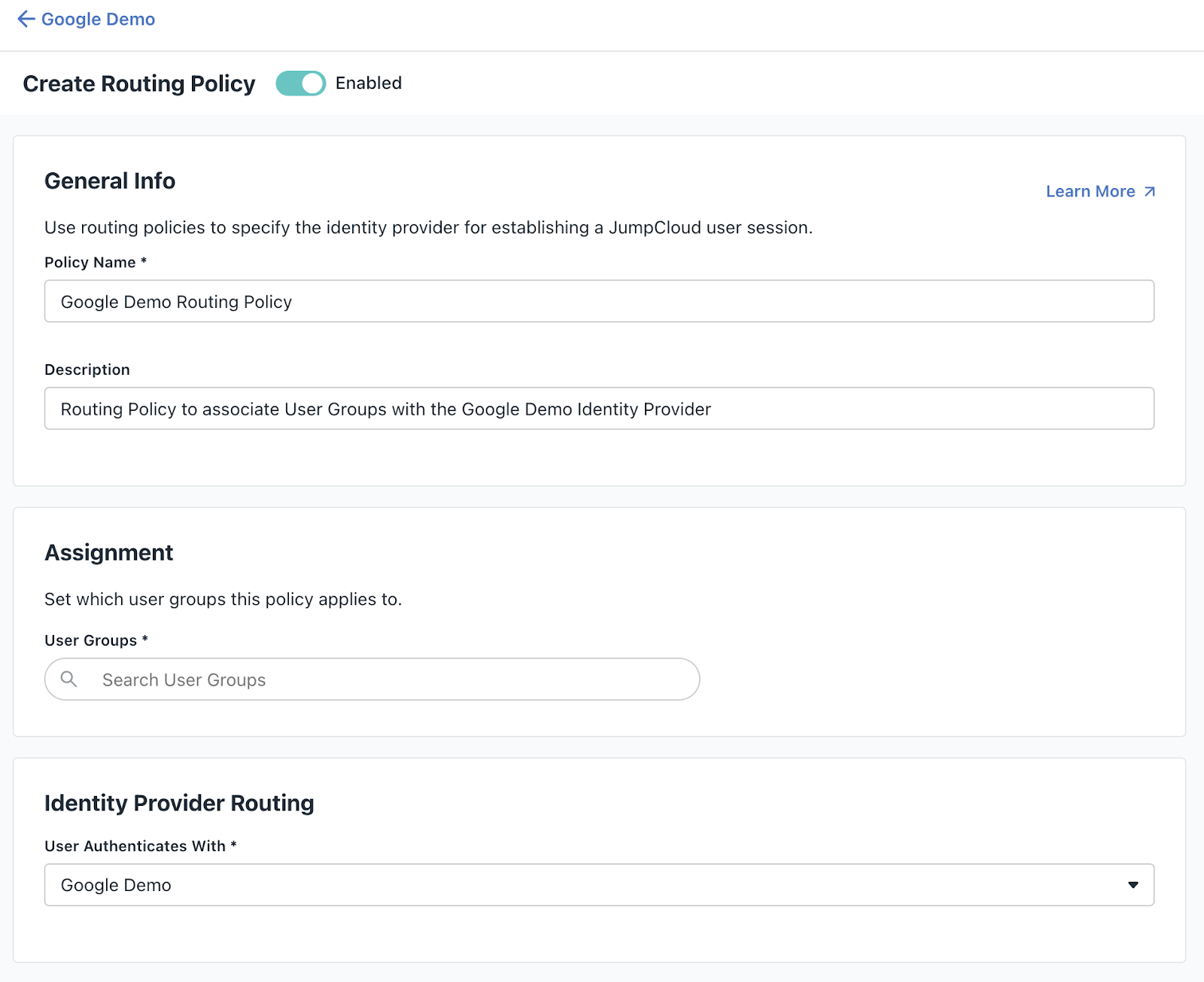Screen dimensions: 1204x982
Task: Click the Description input field
Action: (599, 409)
